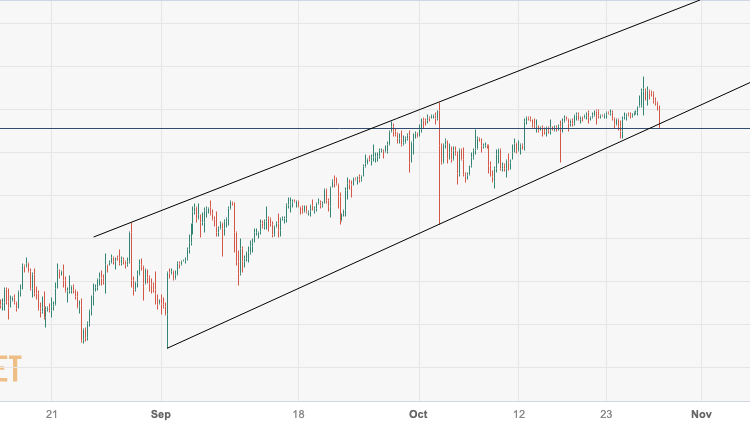Click the long red wick candle in mid-October
Image resolution: width=750 pixels, height=427 pixels.
click(561, 150)
